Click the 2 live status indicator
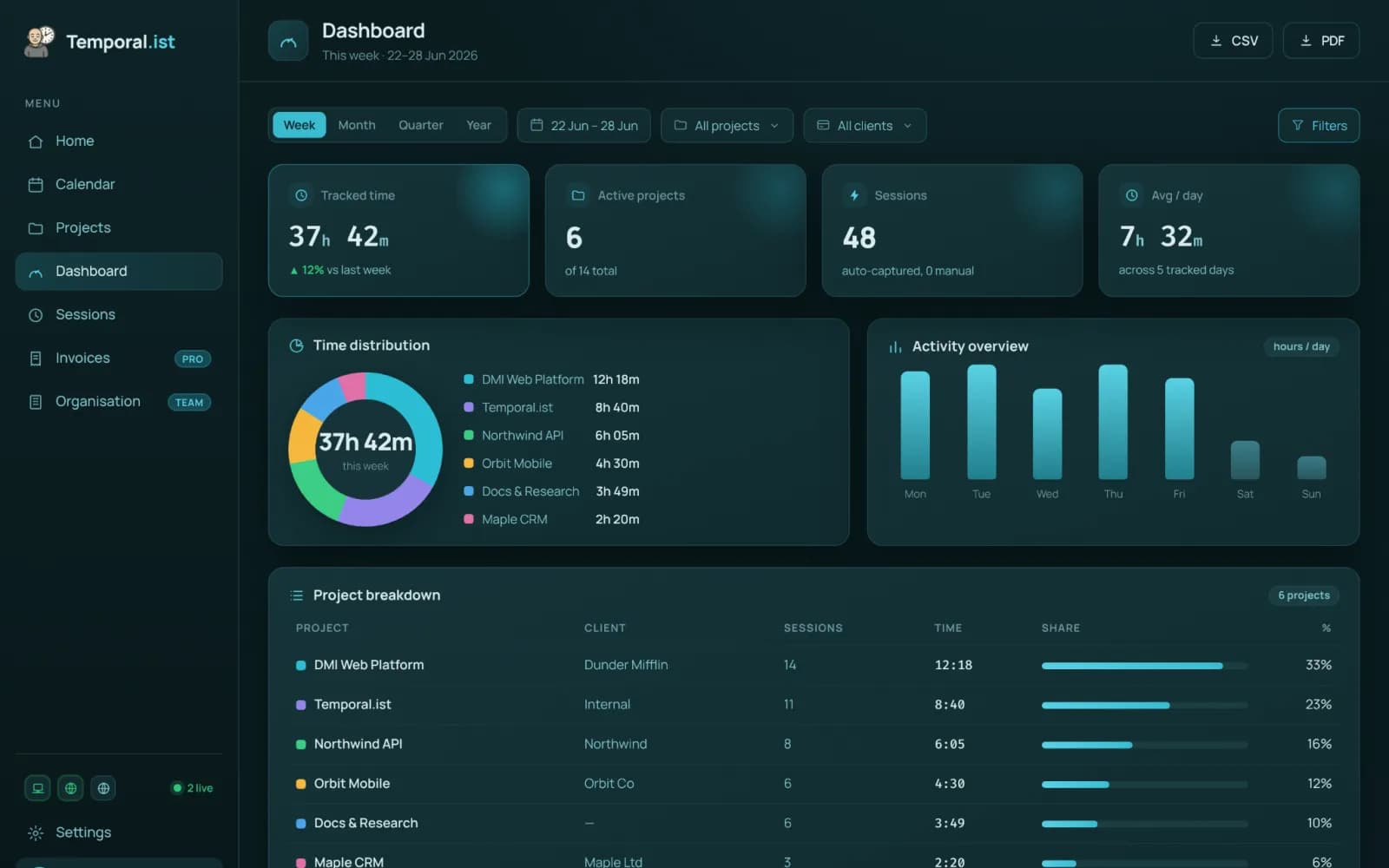Image resolution: width=1389 pixels, height=868 pixels. click(x=193, y=788)
